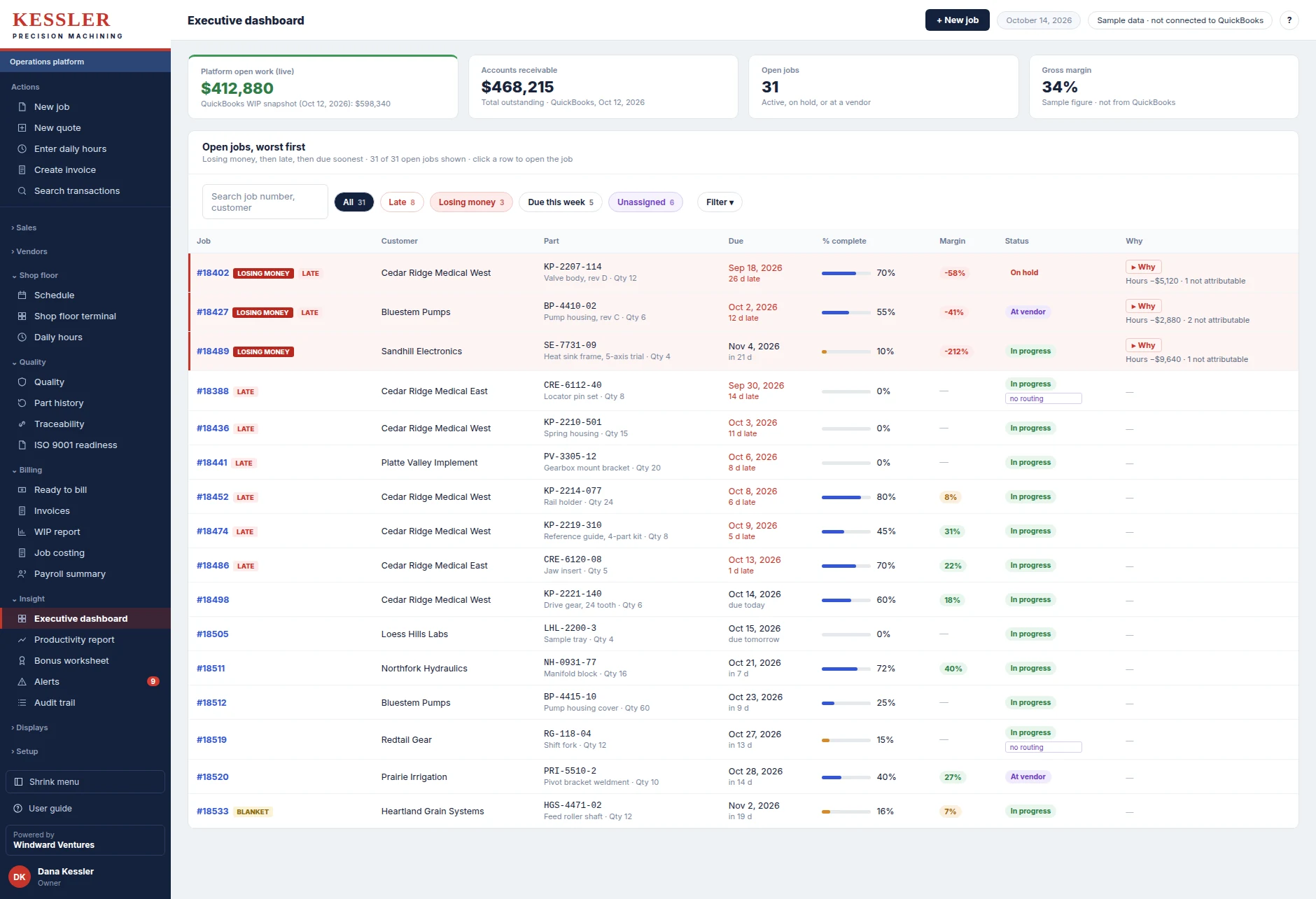Open the Invoices menu item
This screenshot has width=1316, height=899.
point(85,511)
